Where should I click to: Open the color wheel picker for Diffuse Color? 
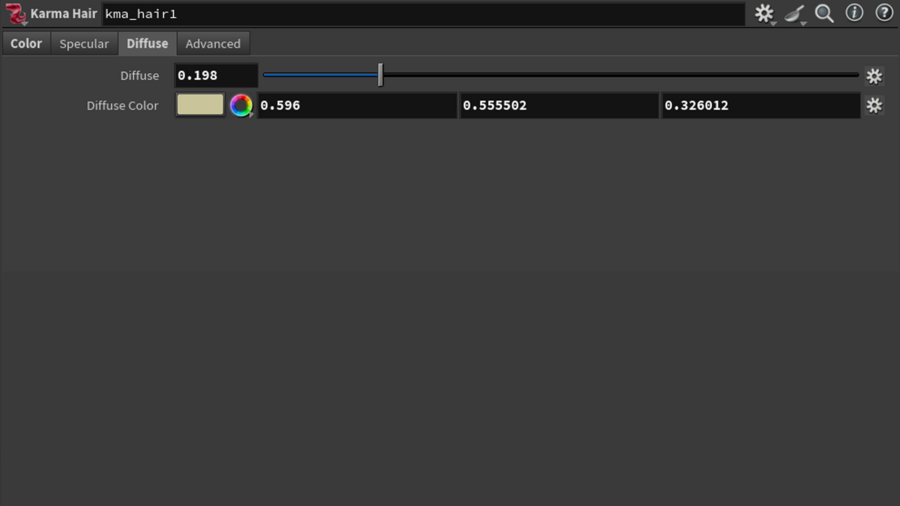point(241,106)
